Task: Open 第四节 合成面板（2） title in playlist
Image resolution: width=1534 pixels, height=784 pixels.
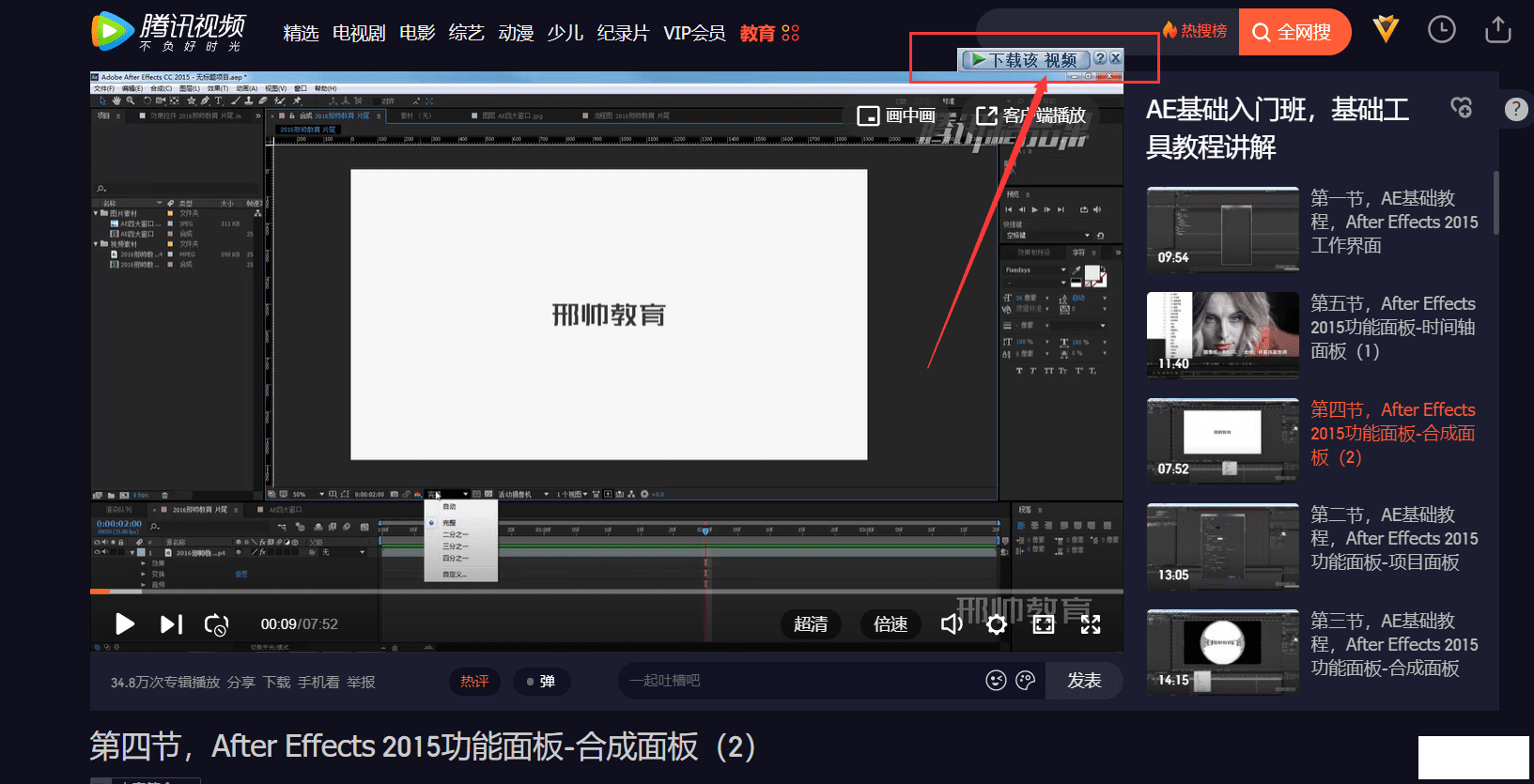Action: point(1394,434)
